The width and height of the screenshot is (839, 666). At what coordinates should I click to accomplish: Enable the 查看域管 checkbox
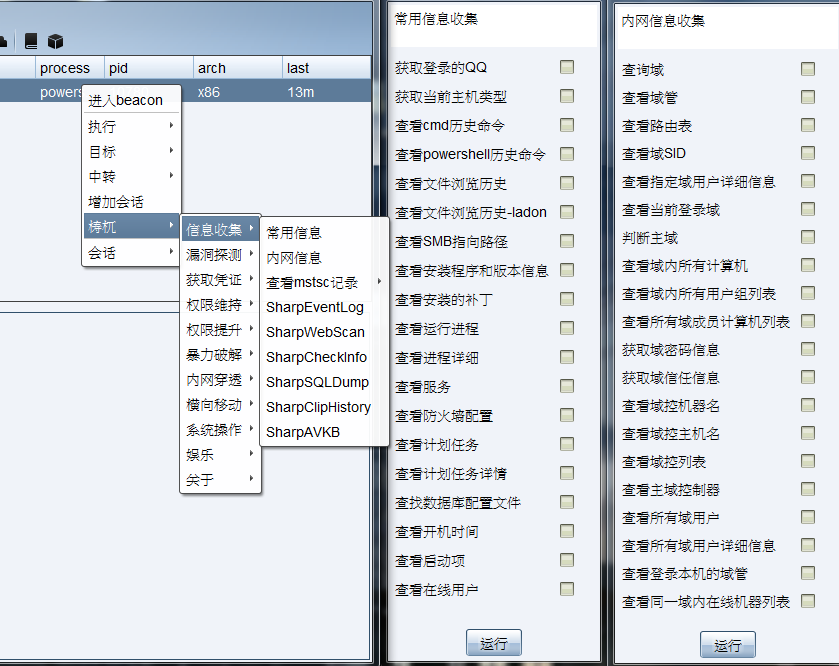tap(808, 97)
